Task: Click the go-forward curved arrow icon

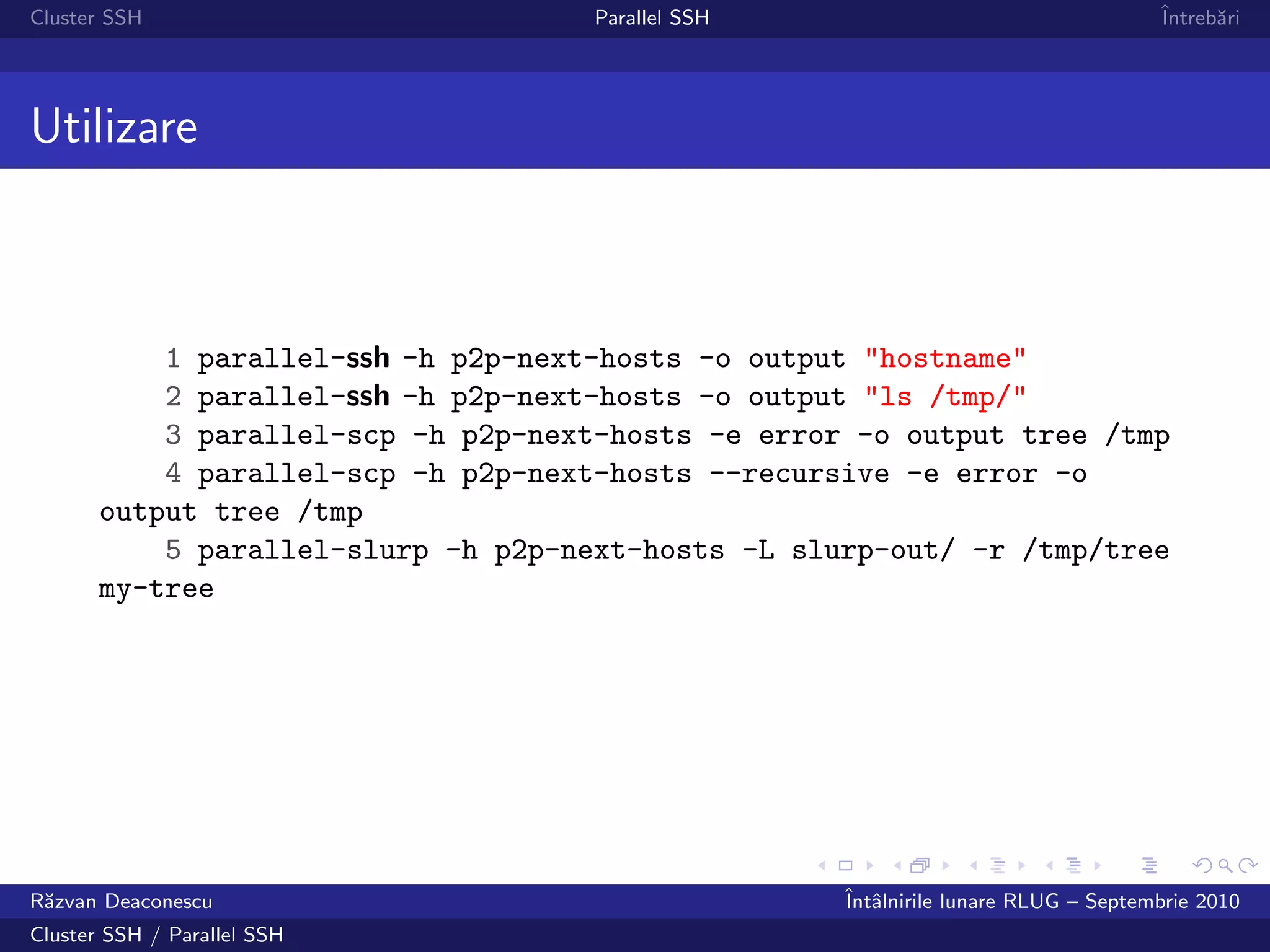Action: coord(1248,865)
